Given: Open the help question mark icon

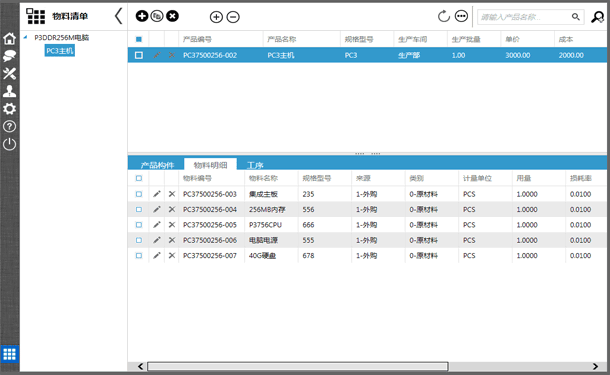Looking at the screenshot, I should [9, 126].
